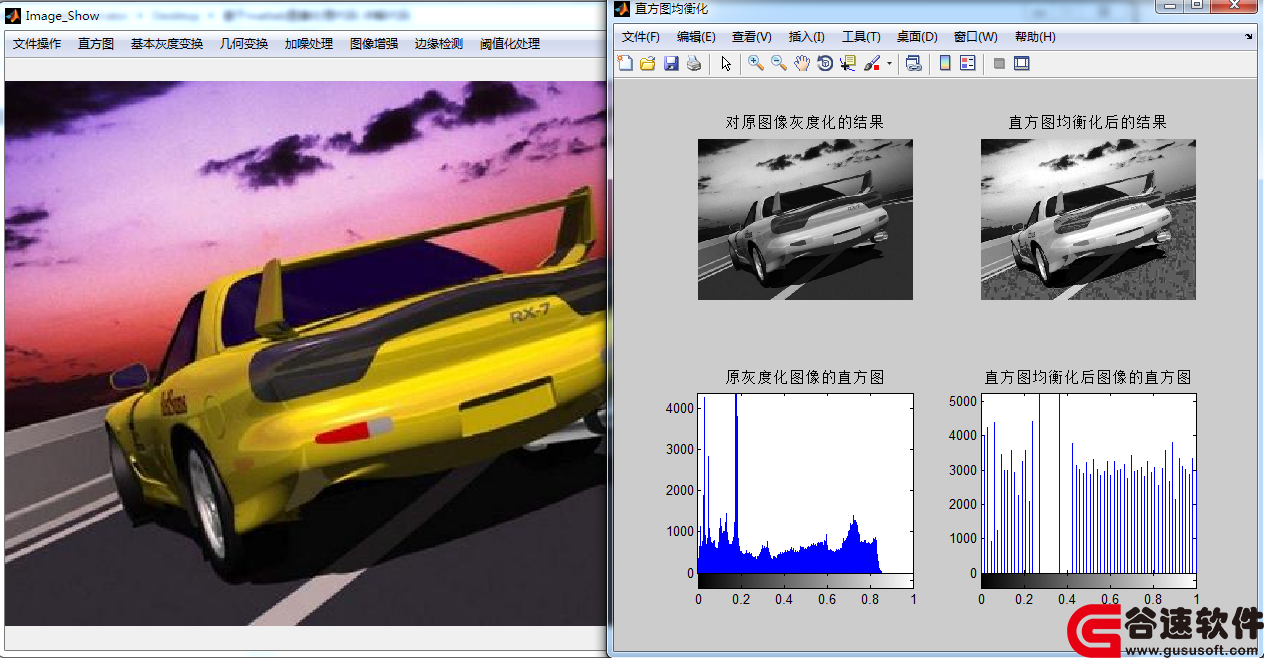Click the New Figure icon in toolbar
The width and height of the screenshot is (1264, 658).
coord(625,64)
